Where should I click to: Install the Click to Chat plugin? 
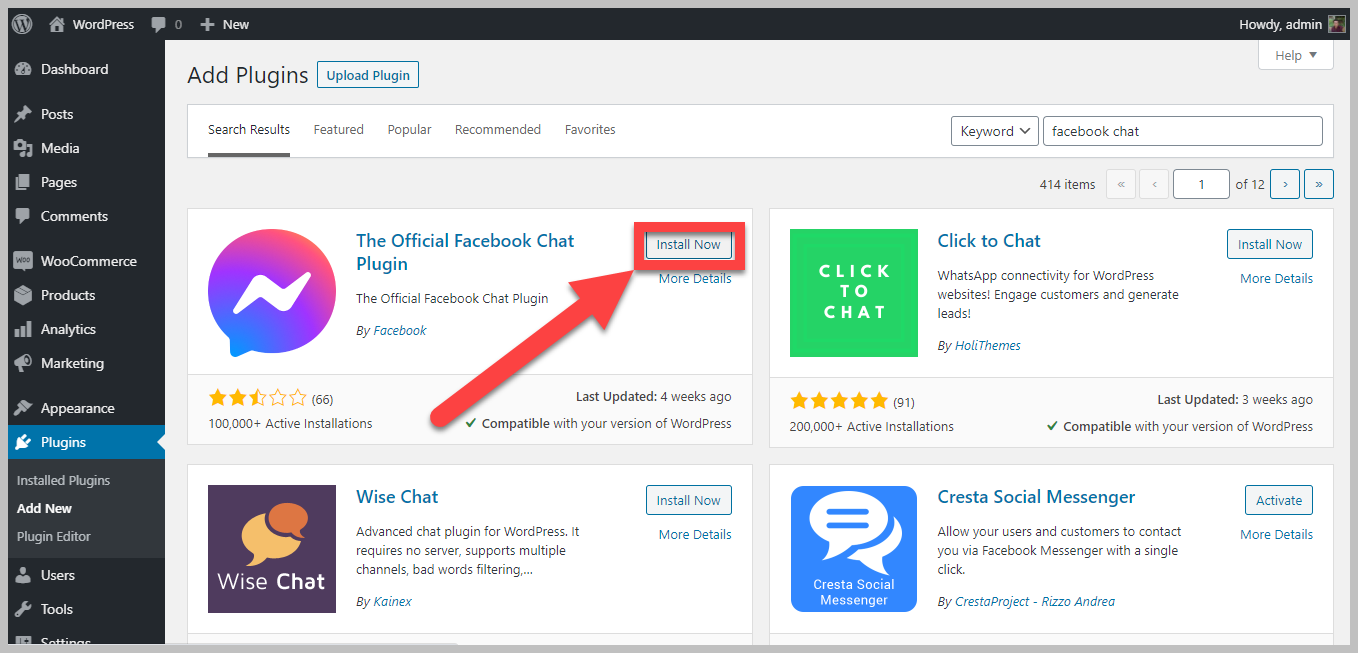tap(1270, 244)
